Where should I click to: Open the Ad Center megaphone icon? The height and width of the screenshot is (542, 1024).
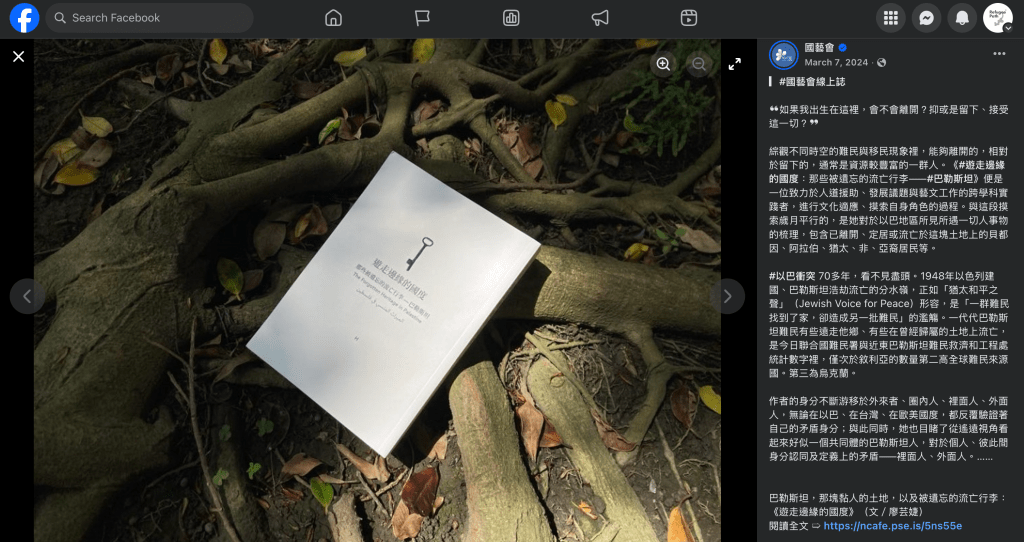(600, 18)
